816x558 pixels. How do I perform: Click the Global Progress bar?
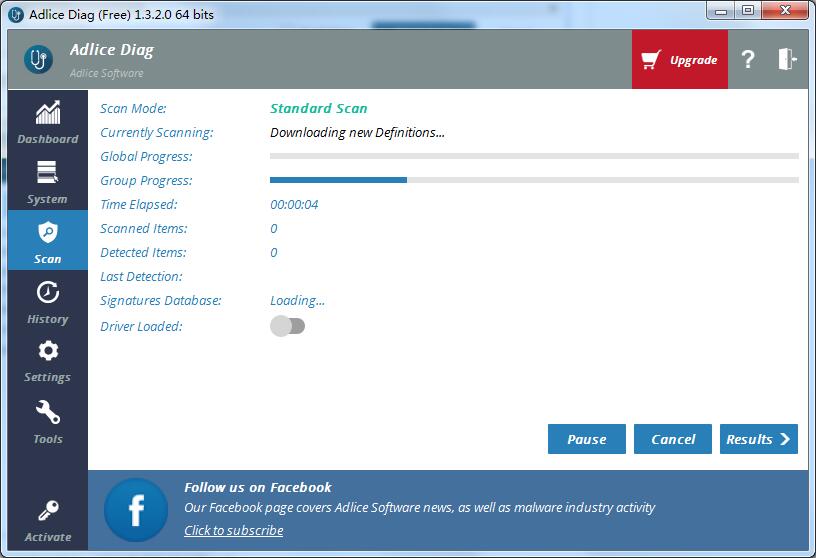[x=534, y=156]
